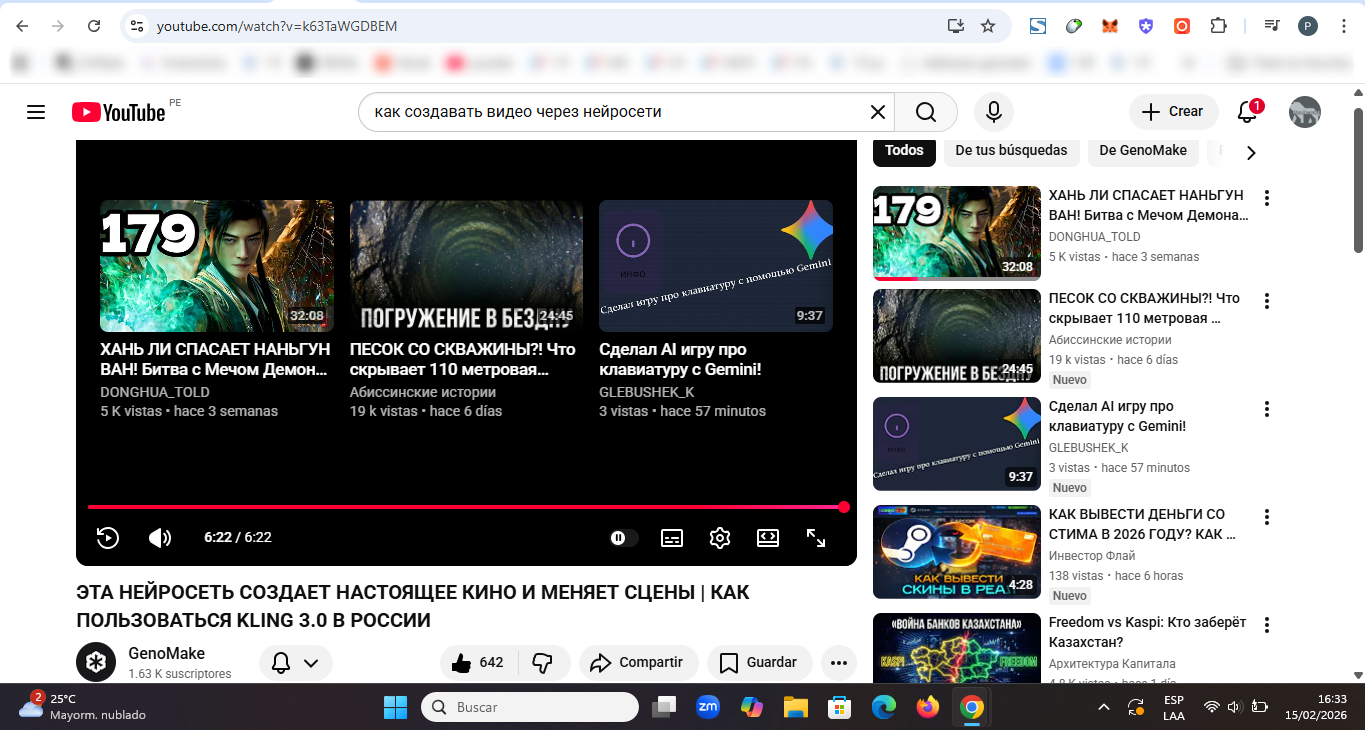Viewport: 1365px width, 730px height.
Task: Open player settings gear
Action: pyautogui.click(x=720, y=538)
